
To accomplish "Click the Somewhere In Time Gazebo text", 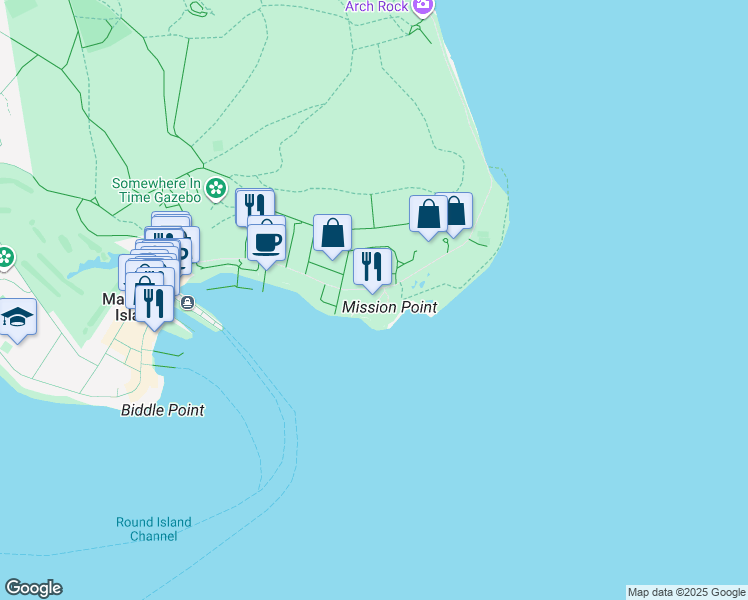I will [155, 190].
